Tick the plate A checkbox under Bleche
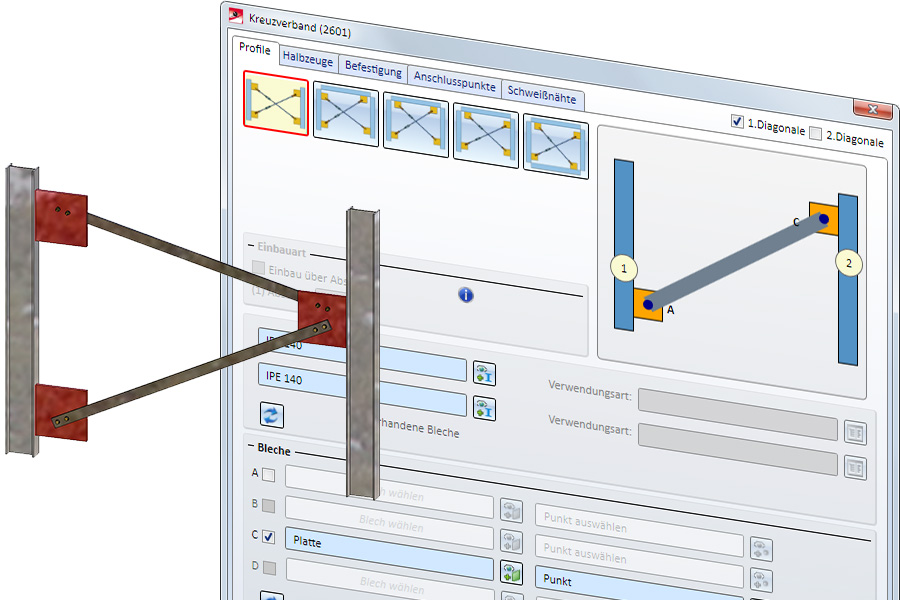 (x=268, y=475)
